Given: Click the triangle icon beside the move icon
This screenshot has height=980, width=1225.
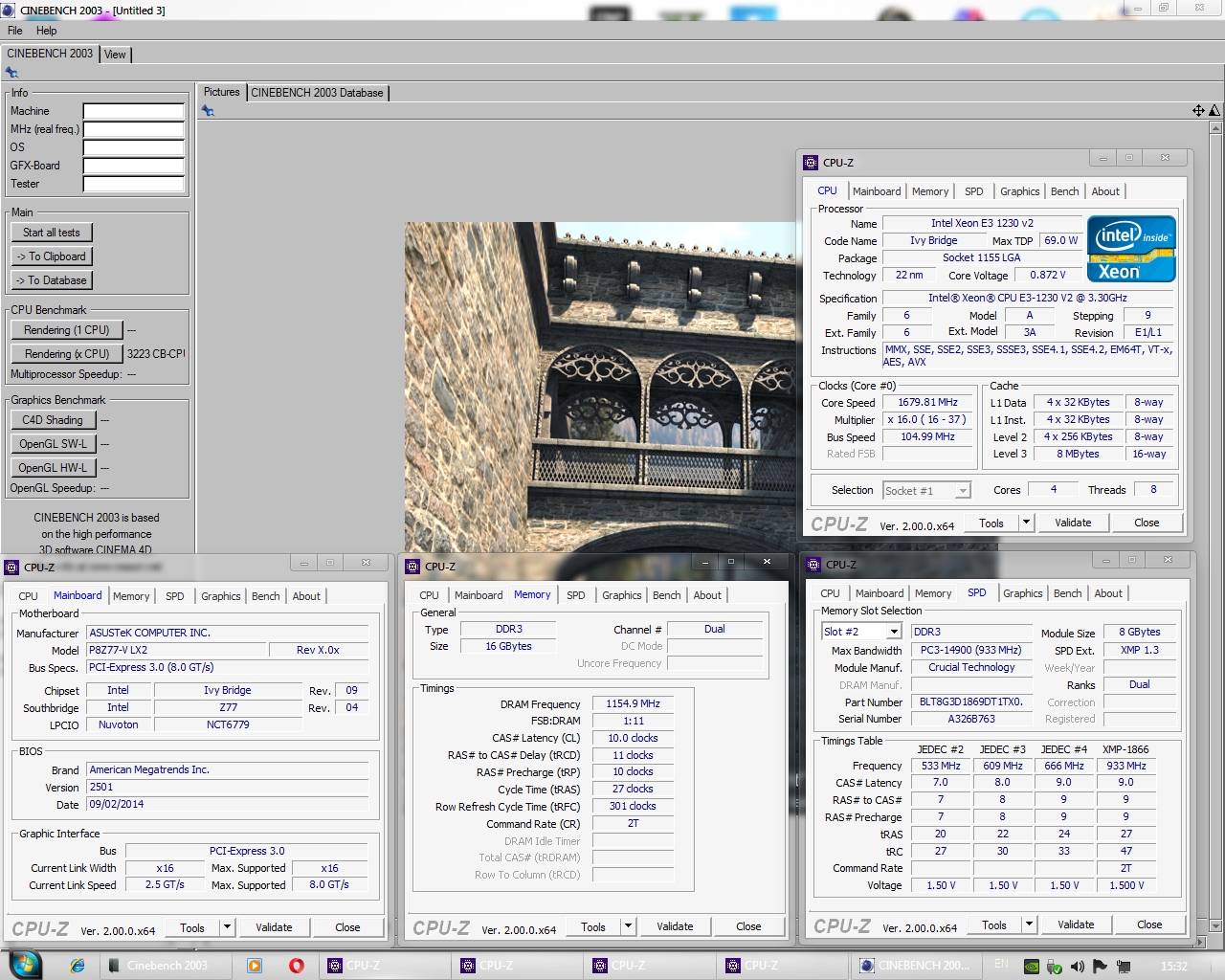Looking at the screenshot, I should [1214, 111].
